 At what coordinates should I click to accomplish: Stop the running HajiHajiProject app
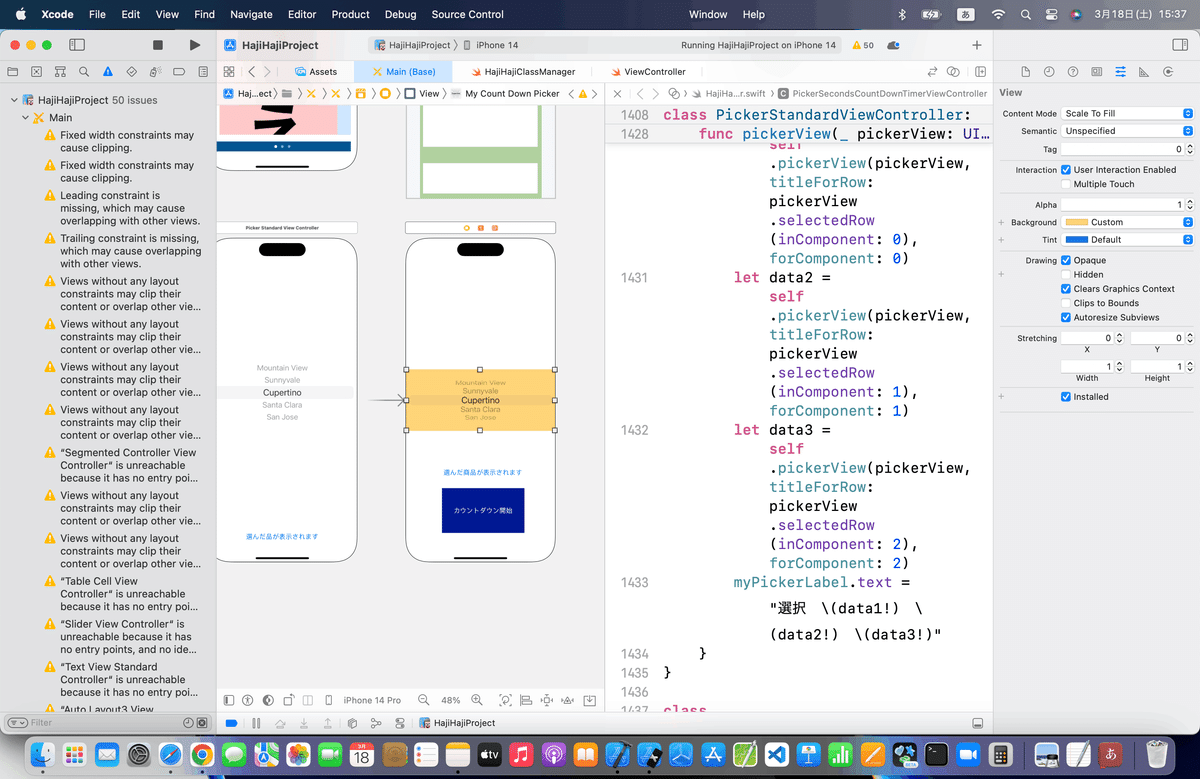point(158,45)
